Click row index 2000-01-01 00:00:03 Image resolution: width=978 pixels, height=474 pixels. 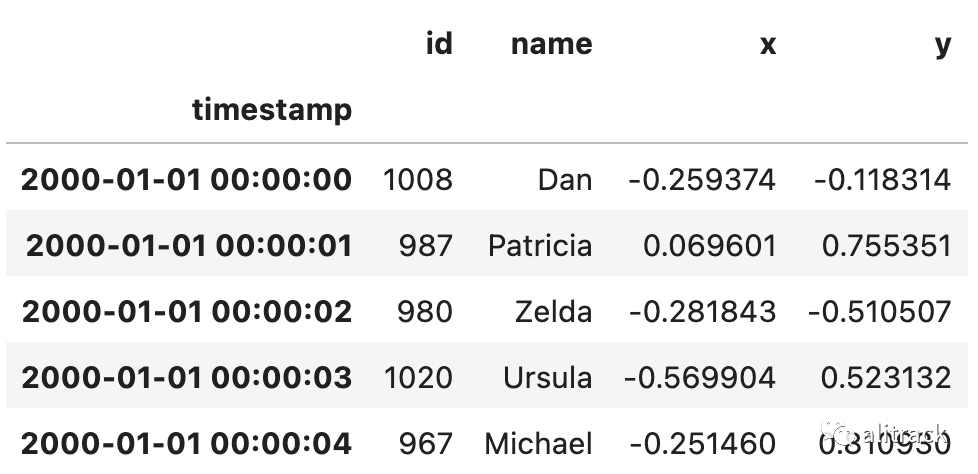[x=187, y=378]
